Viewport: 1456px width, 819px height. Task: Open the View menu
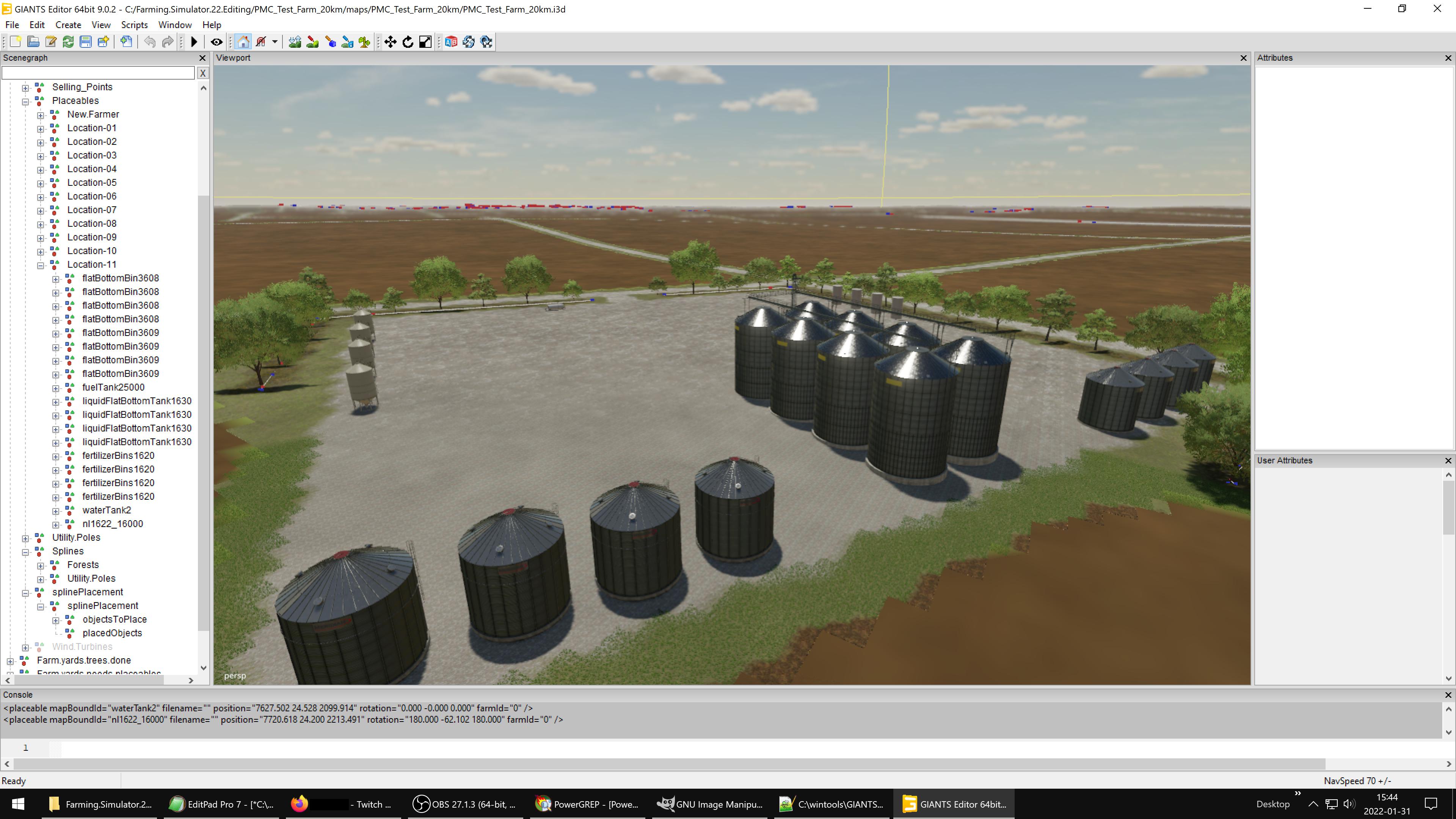click(x=101, y=25)
